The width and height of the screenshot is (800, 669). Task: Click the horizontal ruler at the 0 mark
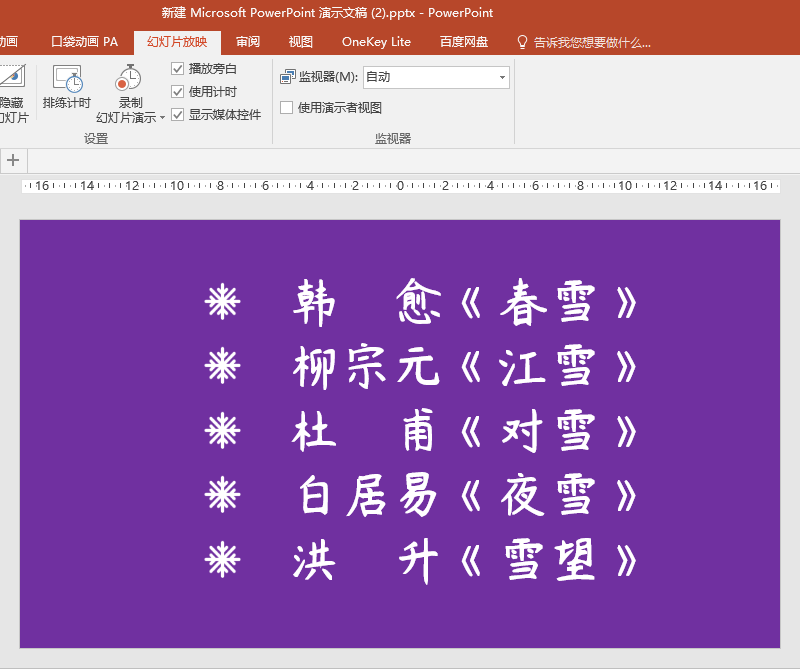click(400, 186)
